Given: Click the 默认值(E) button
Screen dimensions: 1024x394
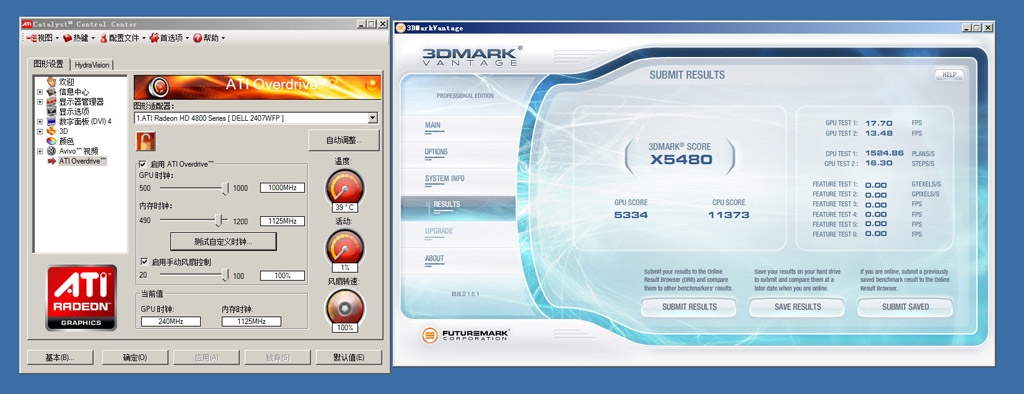Looking at the screenshot, I should click(x=348, y=357).
